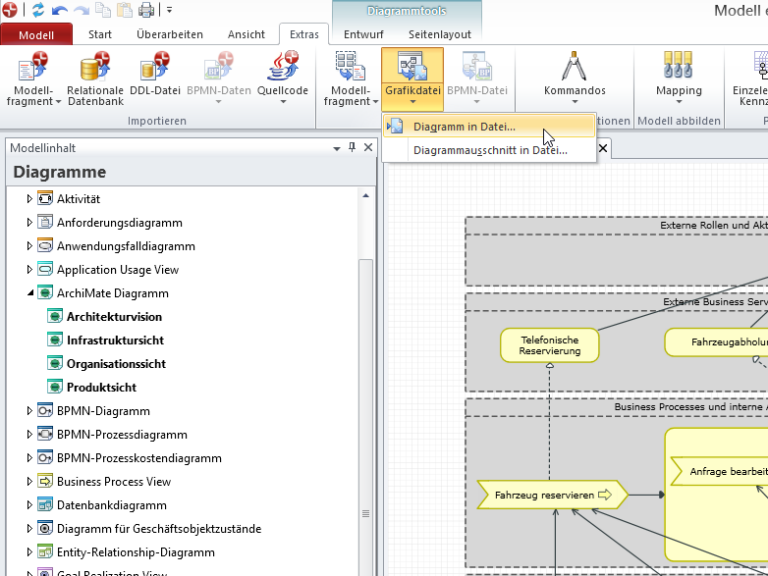Expand the BPMN-Prozessdiagramm tree node
This screenshot has width=768, height=576.
(x=29, y=434)
